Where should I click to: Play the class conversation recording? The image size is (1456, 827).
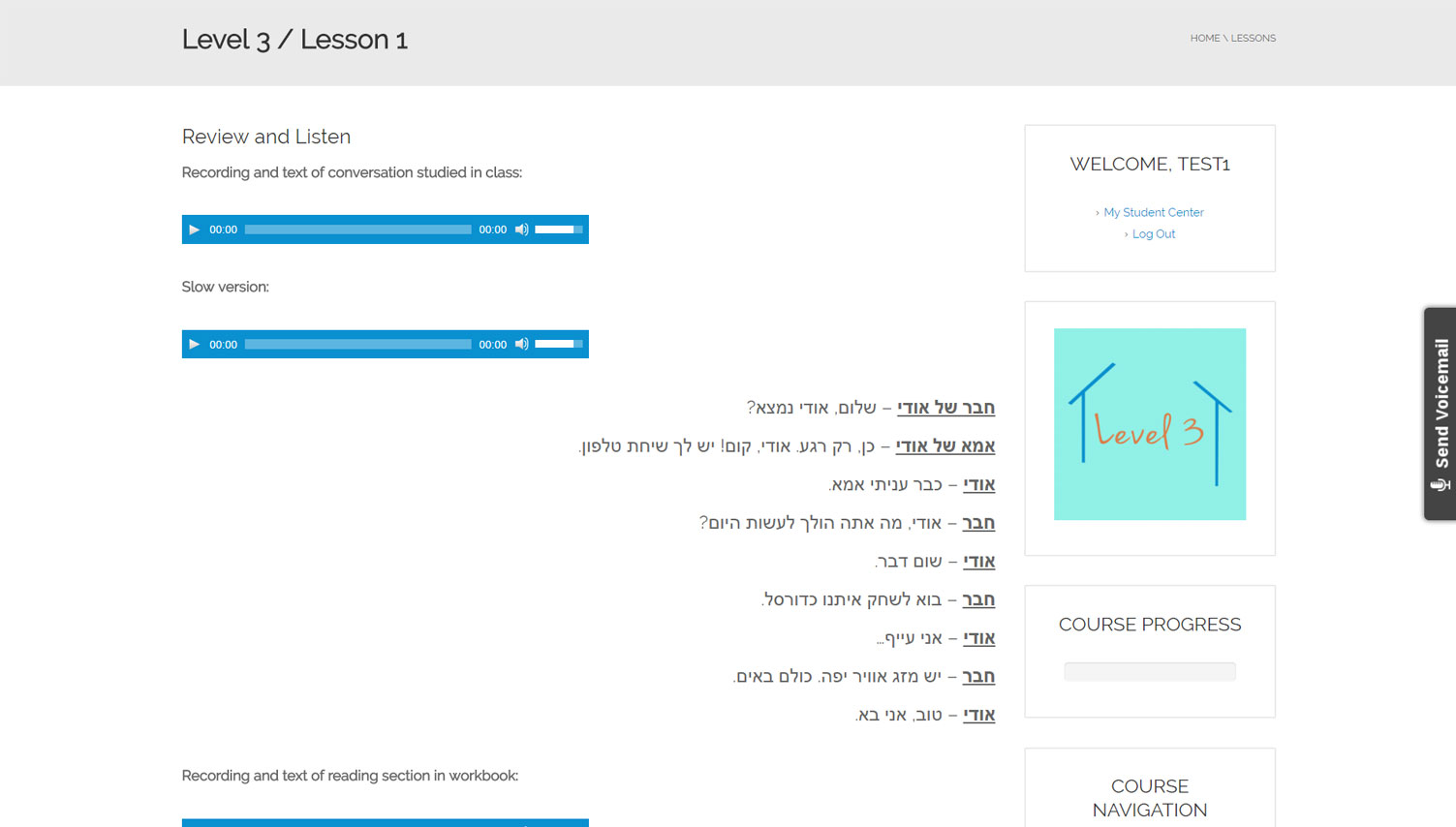tap(194, 230)
